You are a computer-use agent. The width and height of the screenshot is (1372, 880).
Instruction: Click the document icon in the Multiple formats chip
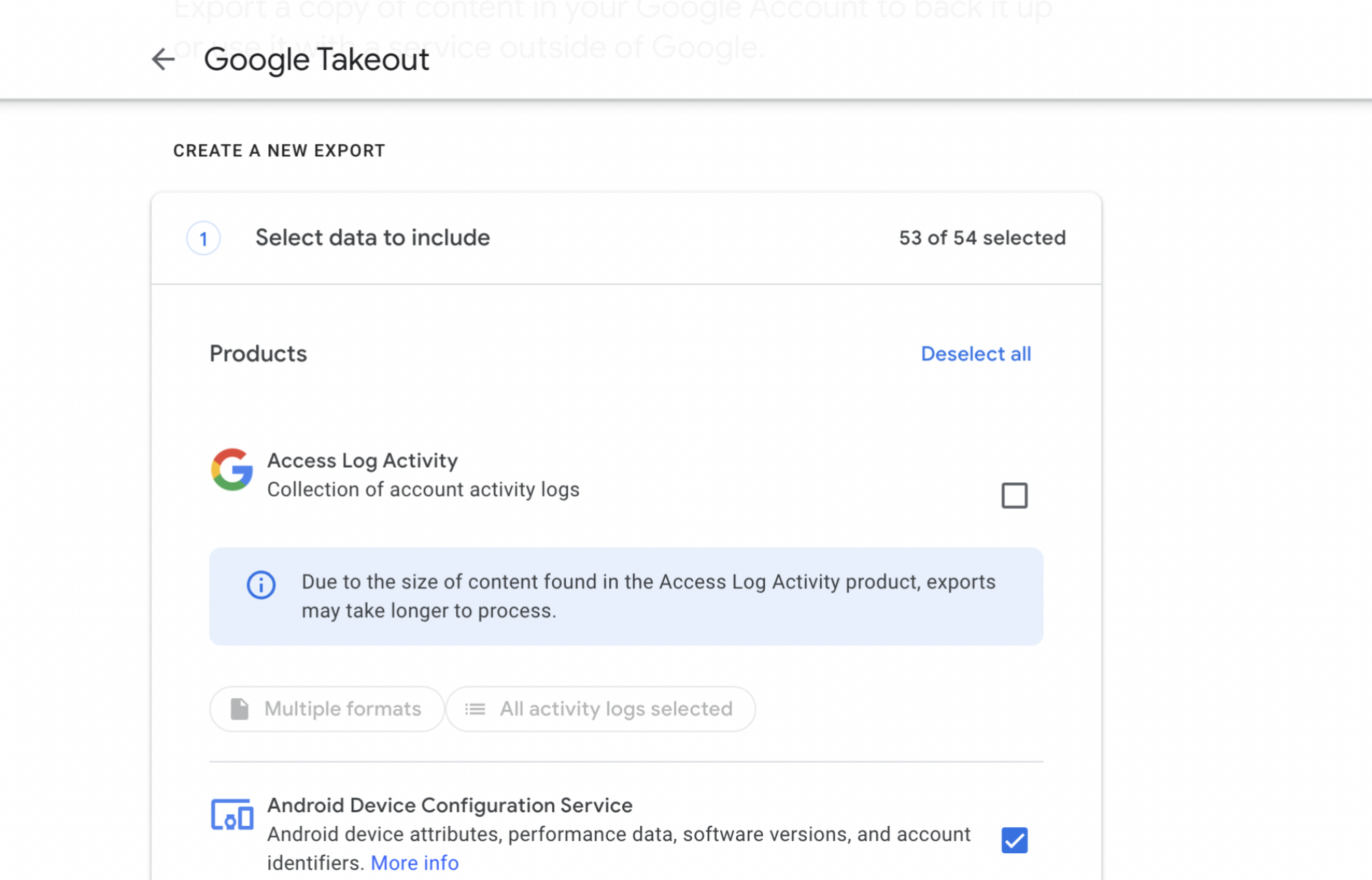(x=239, y=709)
